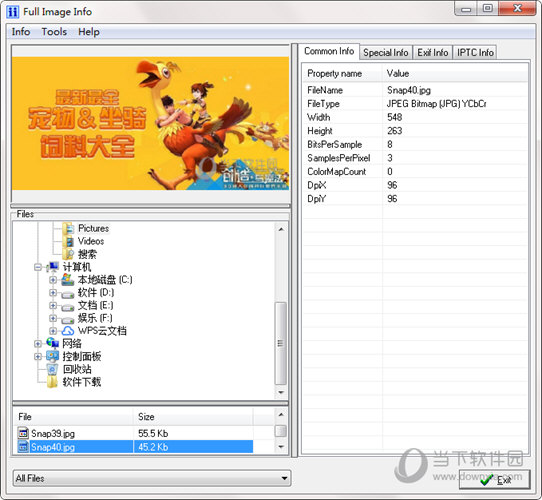Click the folder tree vertical scrollbar thumb
This screenshot has width=542, height=500.
(281, 343)
